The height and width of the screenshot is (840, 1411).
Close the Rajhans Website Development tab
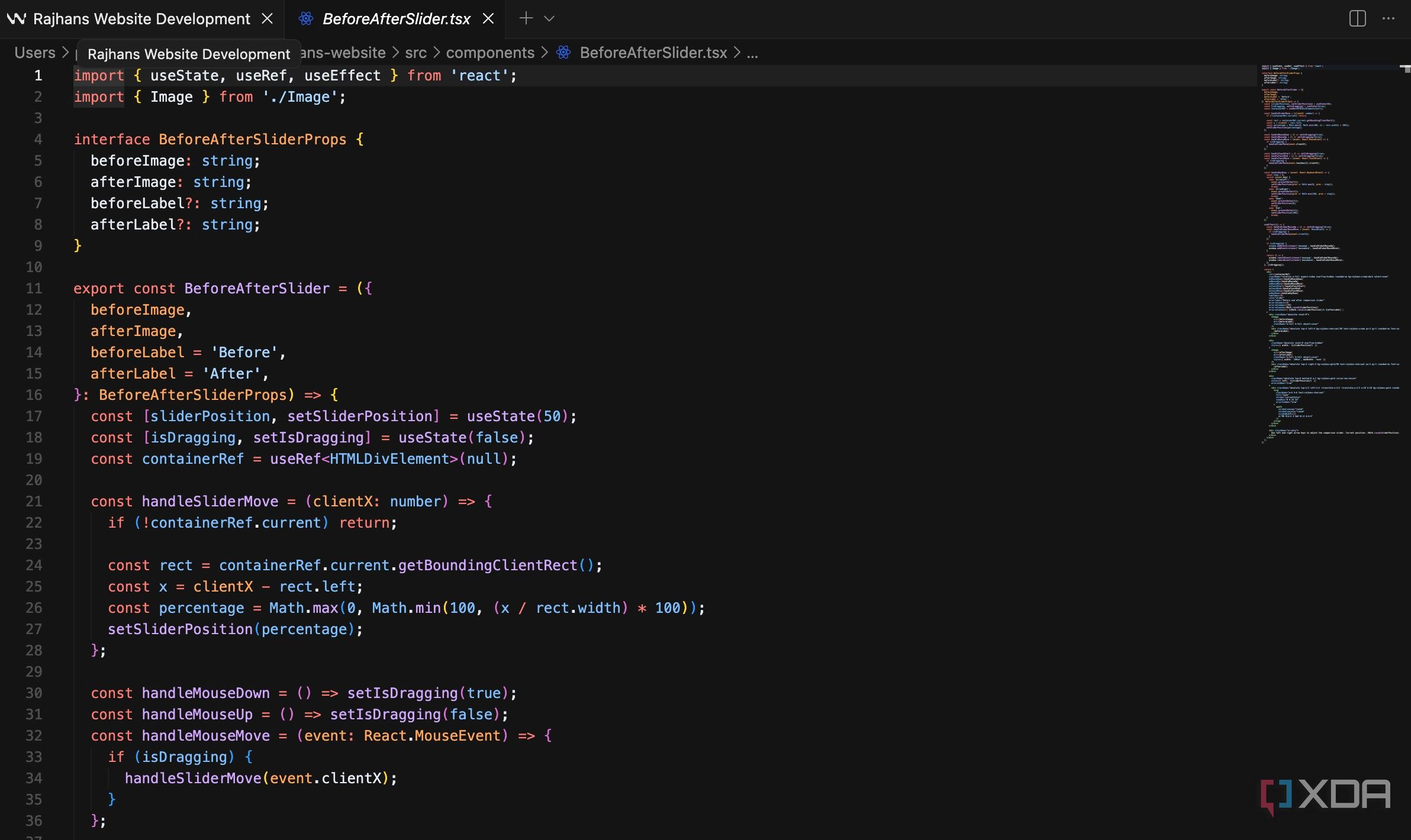click(268, 19)
